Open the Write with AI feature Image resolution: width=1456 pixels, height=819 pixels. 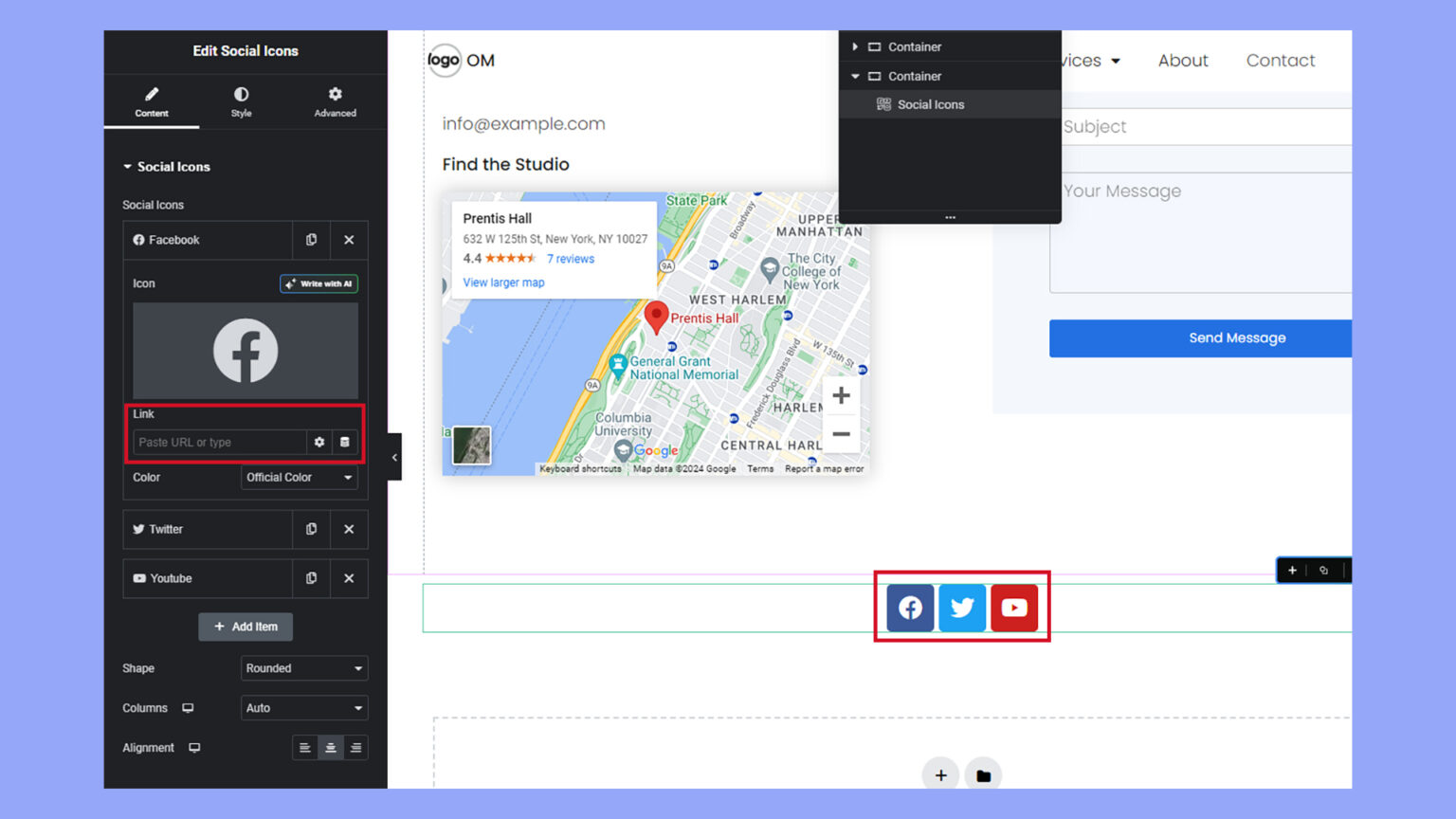click(x=318, y=282)
